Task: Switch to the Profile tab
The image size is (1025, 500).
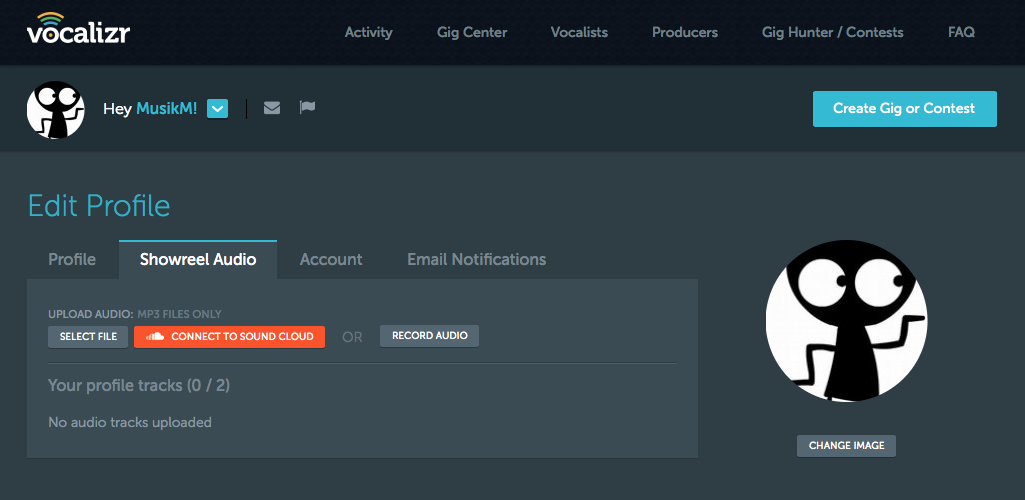Action: click(x=72, y=259)
